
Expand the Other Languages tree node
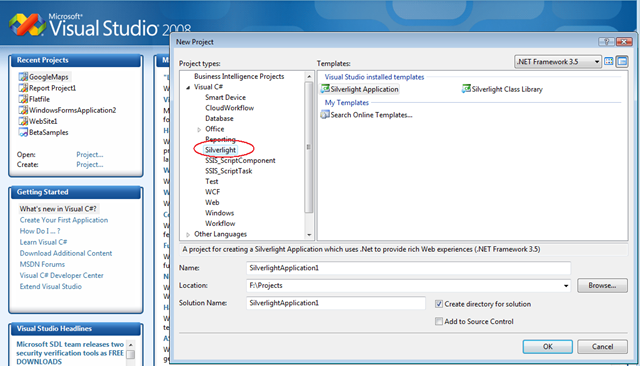point(188,235)
